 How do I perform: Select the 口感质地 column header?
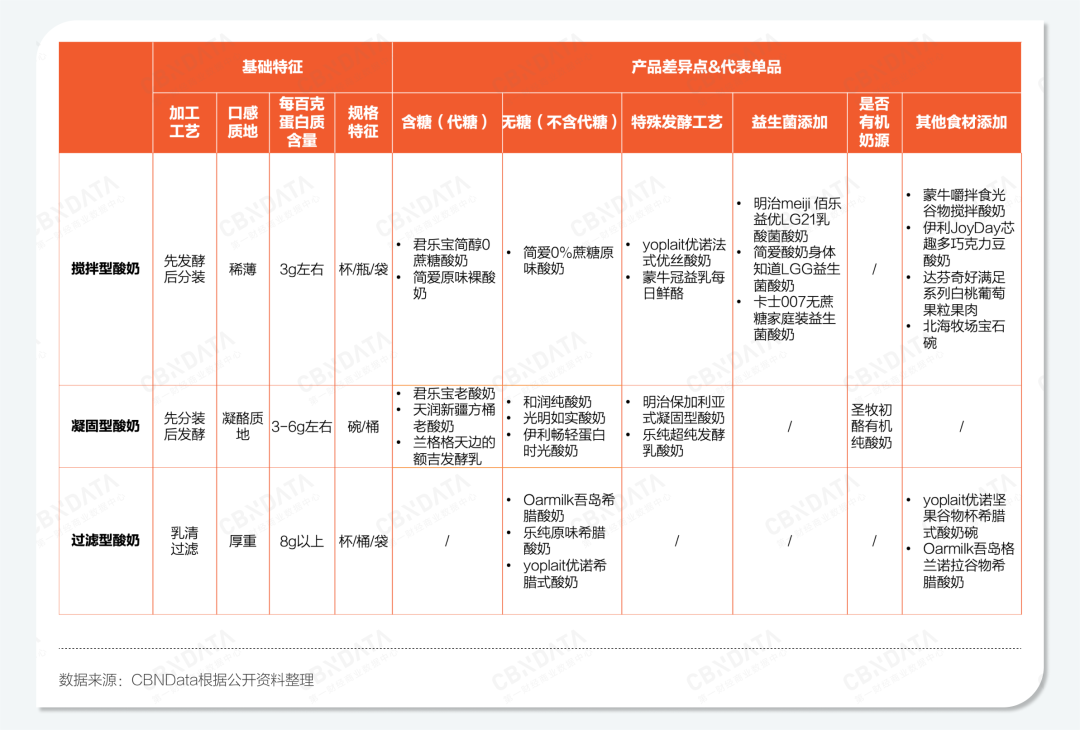pos(242,122)
